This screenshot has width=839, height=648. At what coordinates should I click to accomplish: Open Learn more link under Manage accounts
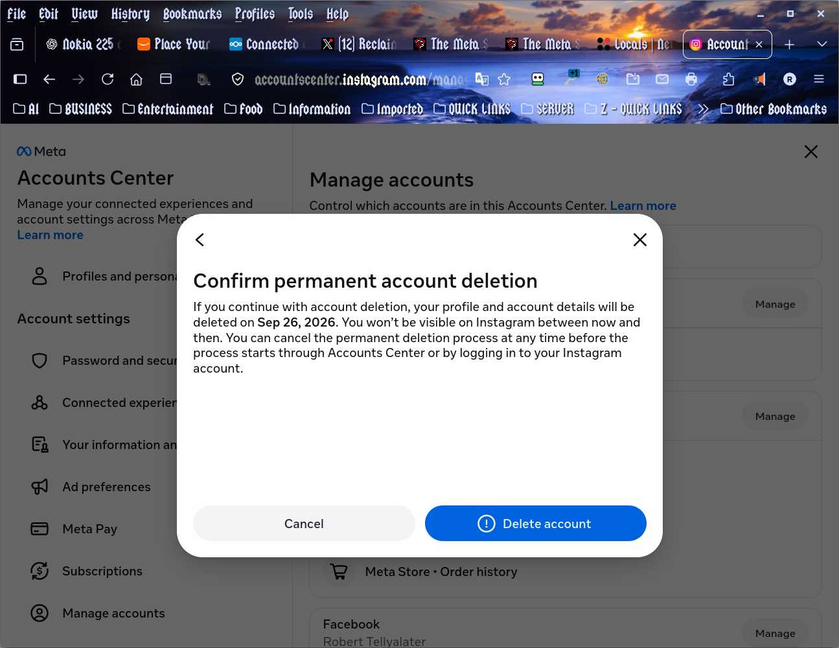click(643, 205)
